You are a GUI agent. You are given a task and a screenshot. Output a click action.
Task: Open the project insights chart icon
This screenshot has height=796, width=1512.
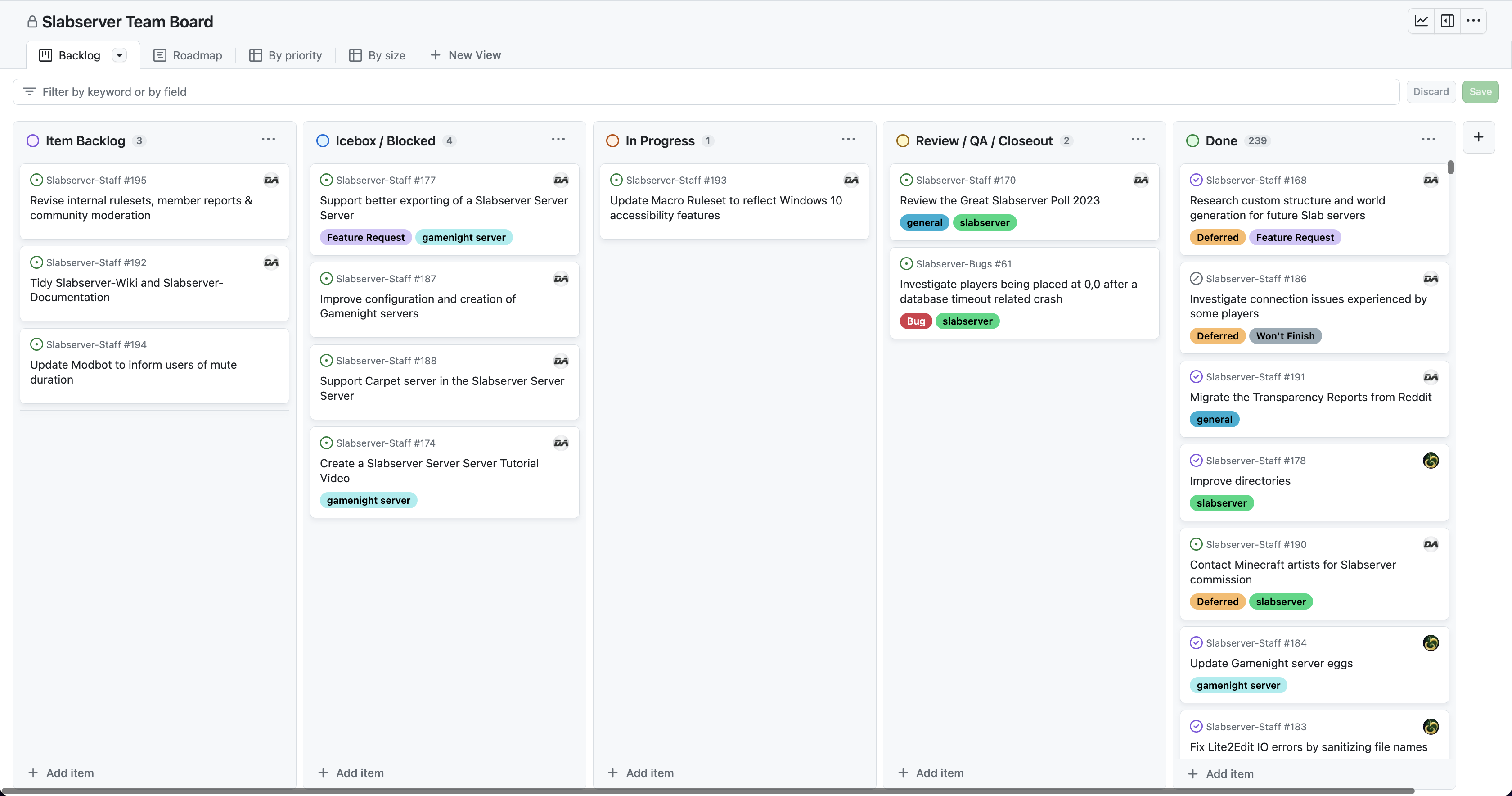click(1421, 21)
